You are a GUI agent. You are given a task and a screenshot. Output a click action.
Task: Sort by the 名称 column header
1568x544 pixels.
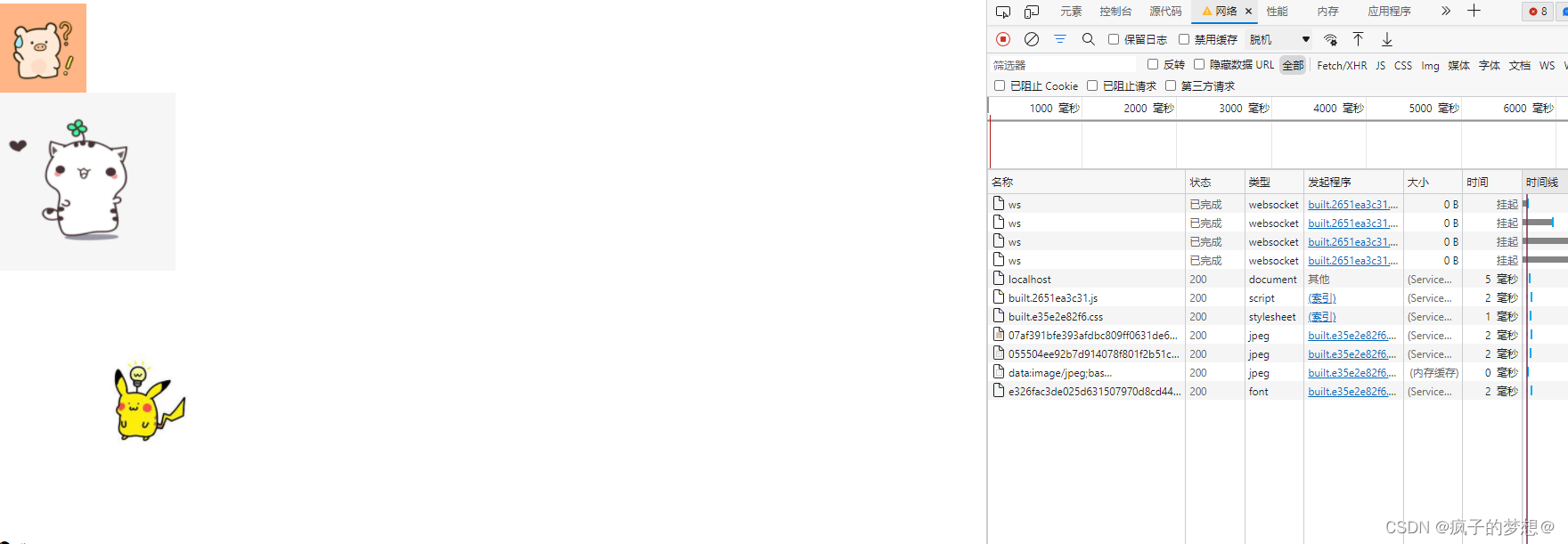coord(1086,182)
